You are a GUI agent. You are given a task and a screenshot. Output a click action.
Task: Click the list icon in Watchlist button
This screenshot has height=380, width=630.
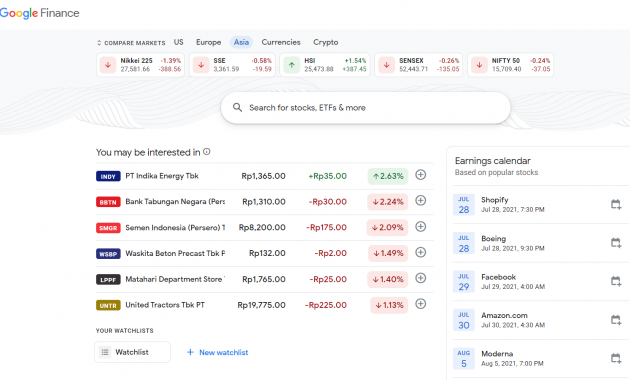click(105, 352)
